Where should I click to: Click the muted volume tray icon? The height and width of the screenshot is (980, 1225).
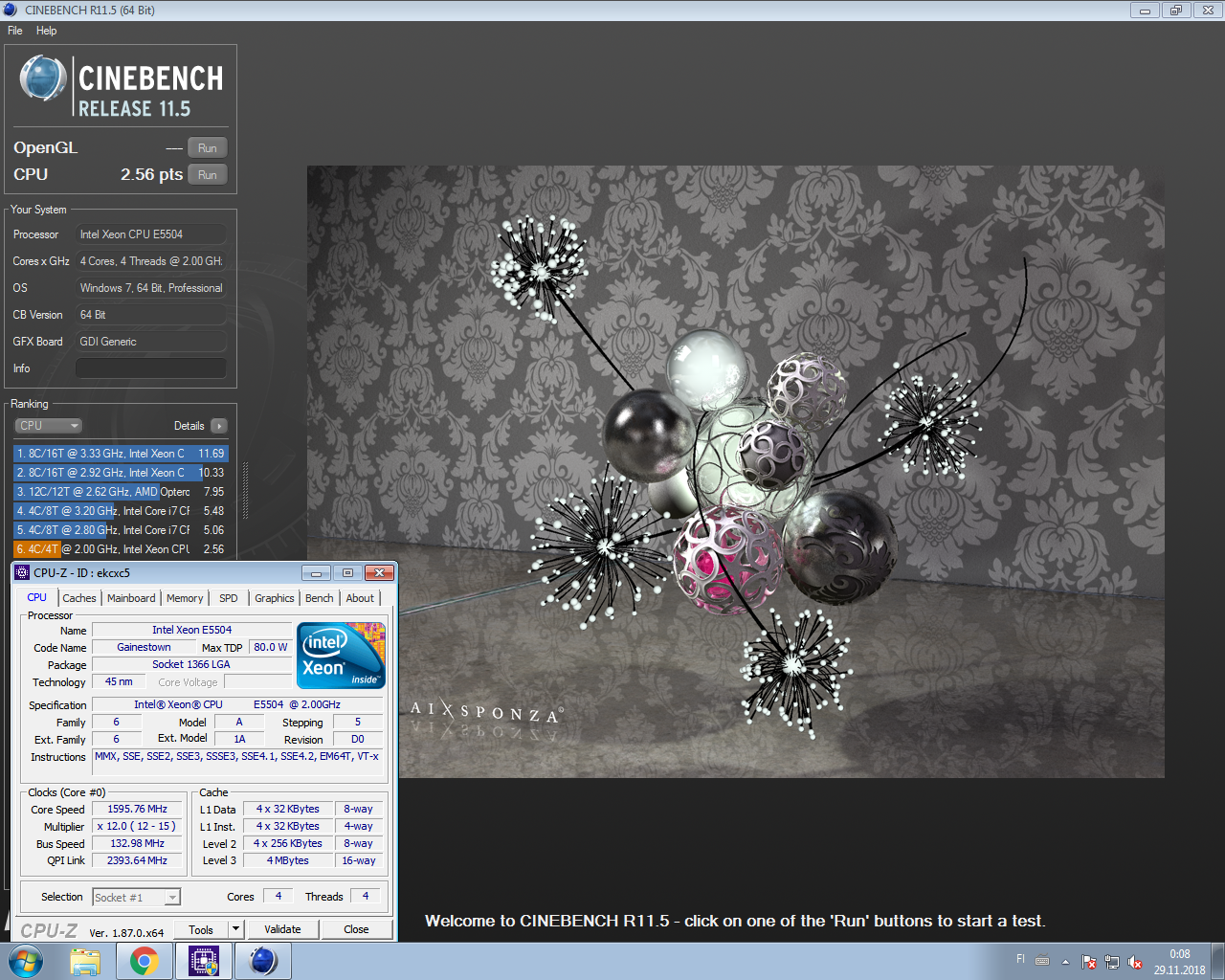[1135, 962]
